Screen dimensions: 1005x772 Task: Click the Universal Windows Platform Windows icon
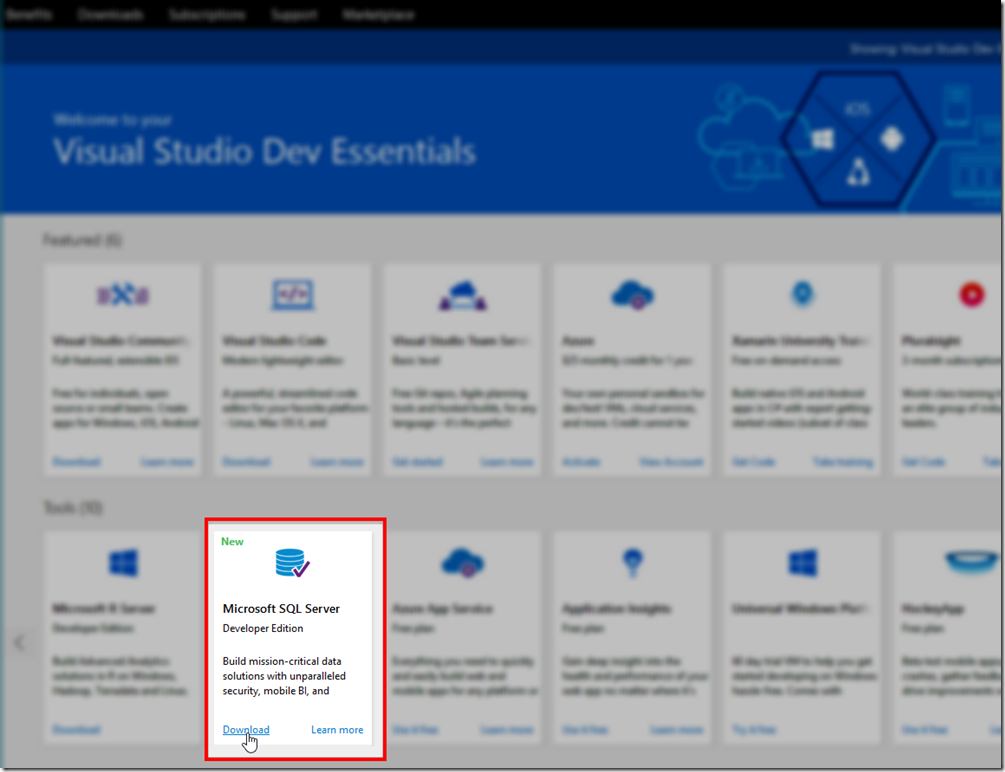click(802, 563)
